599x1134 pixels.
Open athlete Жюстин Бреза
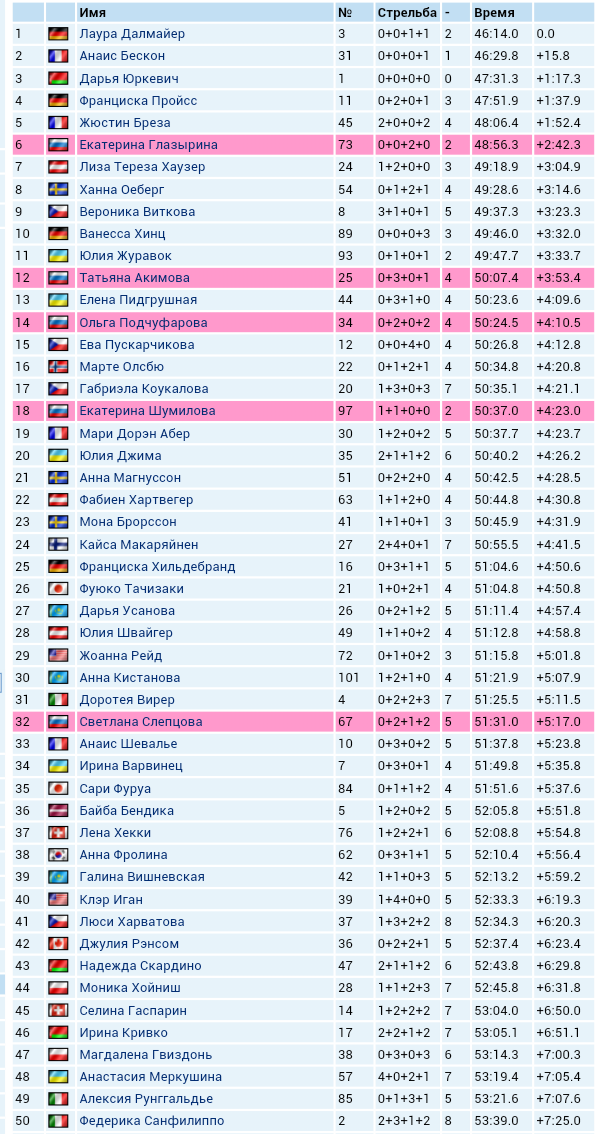coord(125,123)
